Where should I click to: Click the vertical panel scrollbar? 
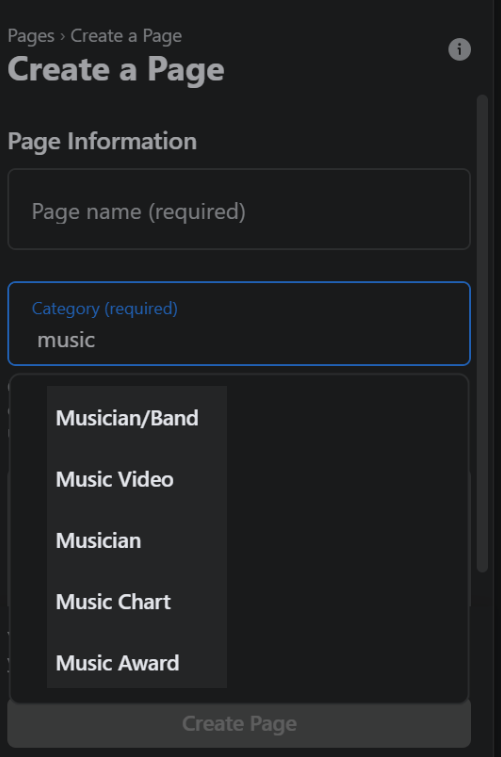click(x=482, y=333)
